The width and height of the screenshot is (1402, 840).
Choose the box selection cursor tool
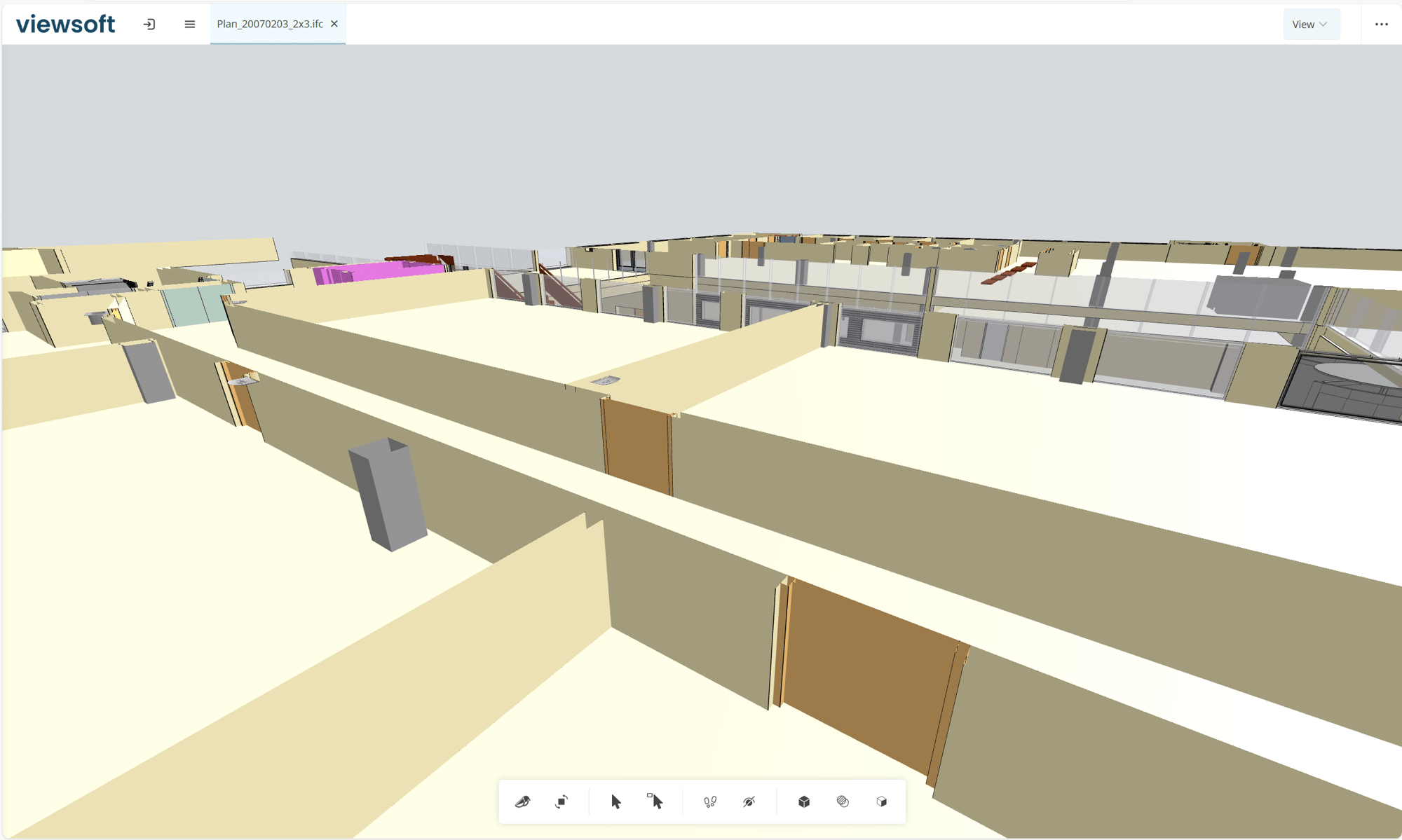pyautogui.click(x=655, y=801)
